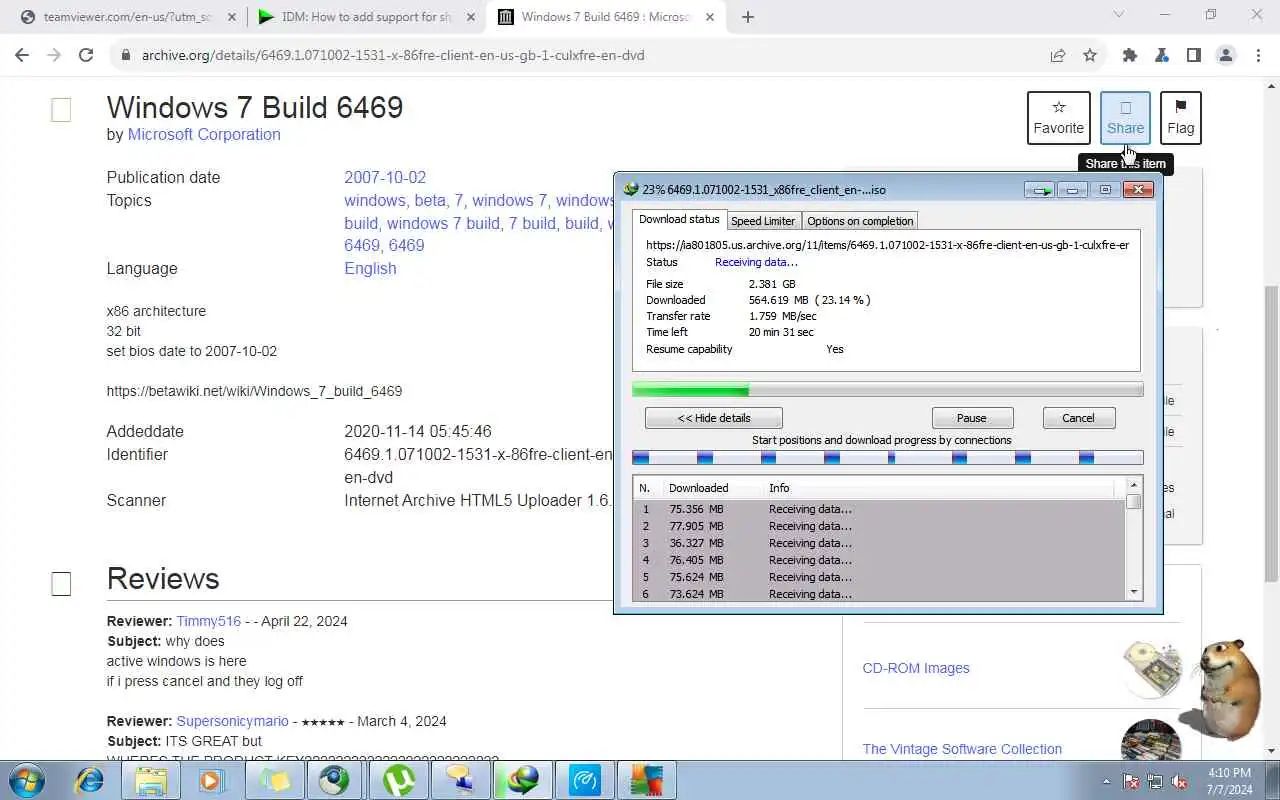The height and width of the screenshot is (800, 1280).
Task: Bookmark this page with the star
Action: click(1090, 55)
